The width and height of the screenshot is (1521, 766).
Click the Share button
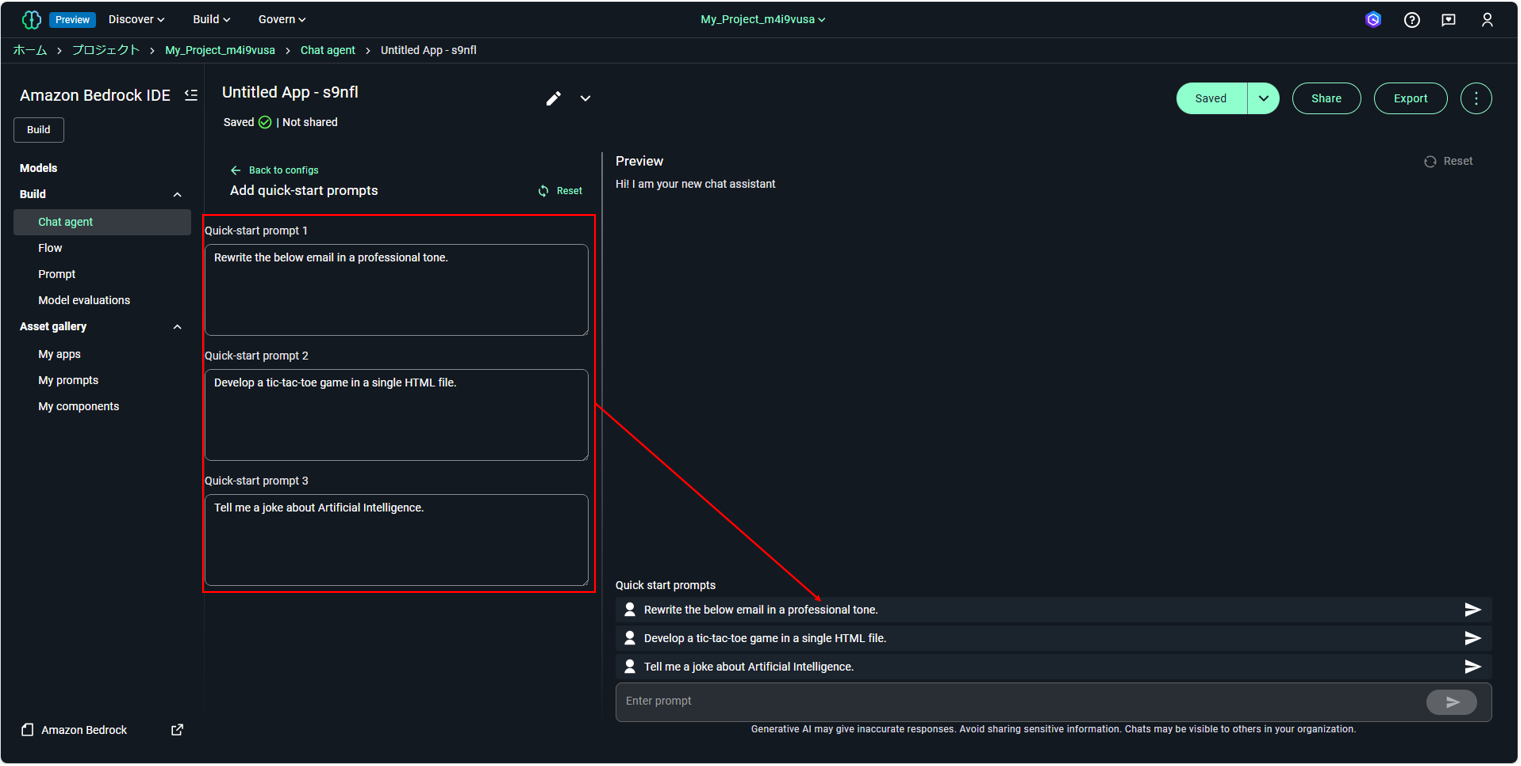tap(1326, 98)
